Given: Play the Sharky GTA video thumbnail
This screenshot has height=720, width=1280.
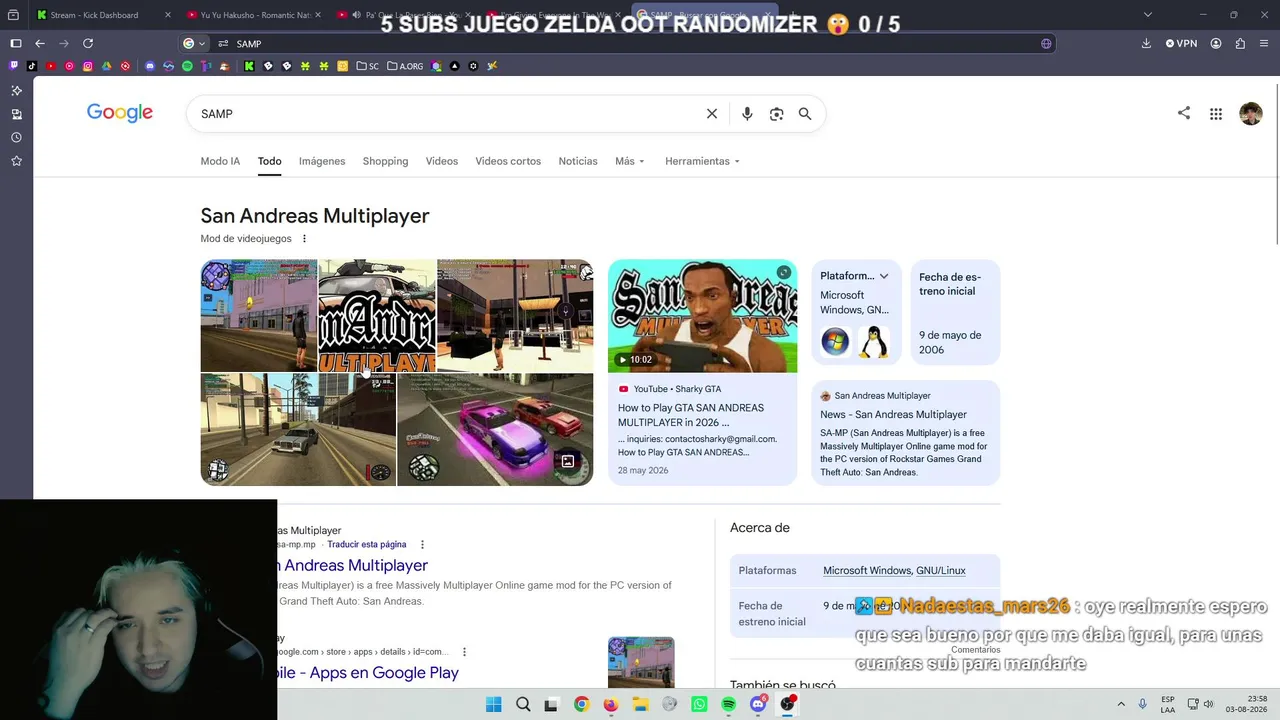Looking at the screenshot, I should (703, 316).
